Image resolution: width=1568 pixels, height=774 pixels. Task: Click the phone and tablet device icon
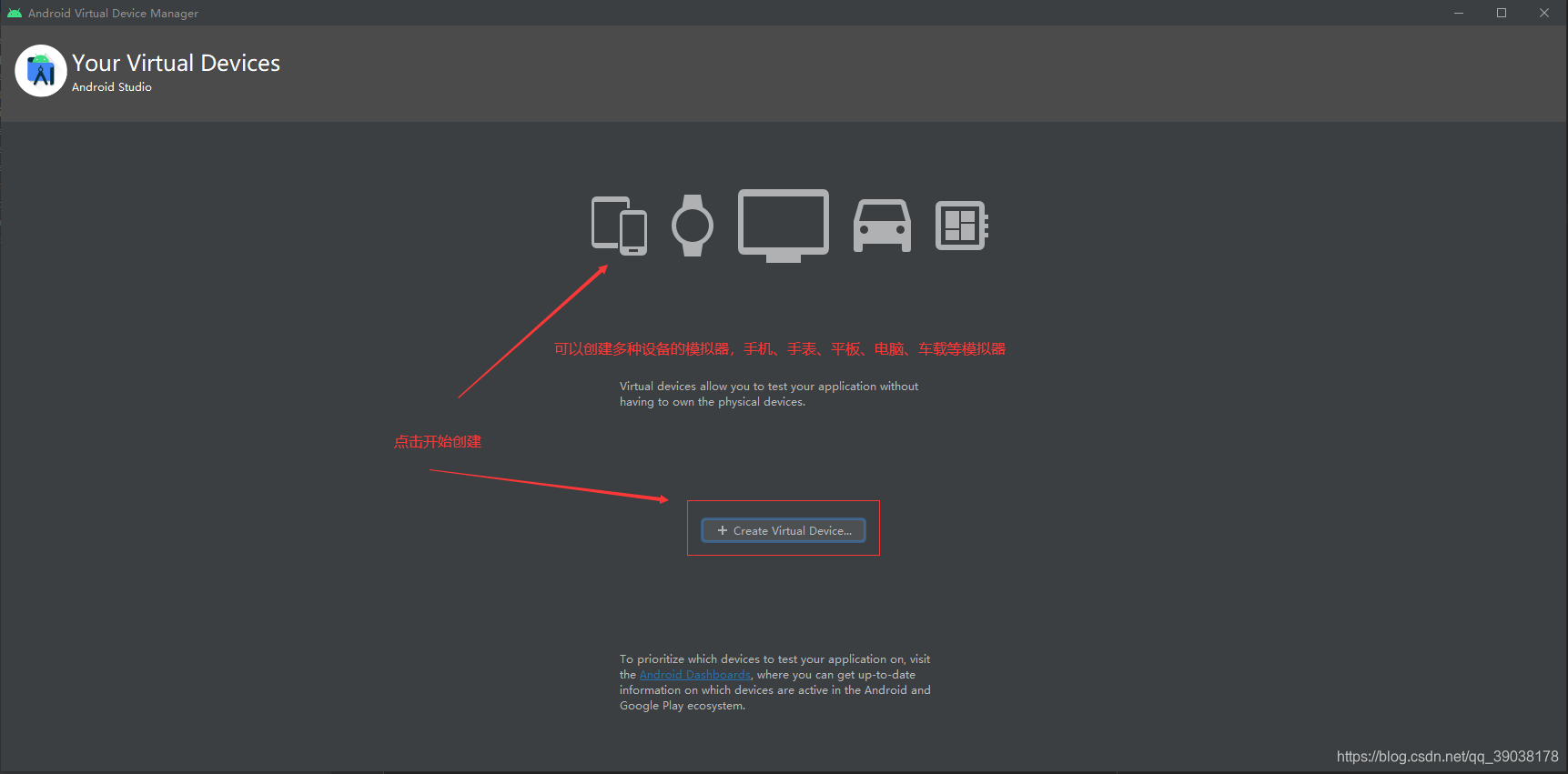(x=619, y=226)
